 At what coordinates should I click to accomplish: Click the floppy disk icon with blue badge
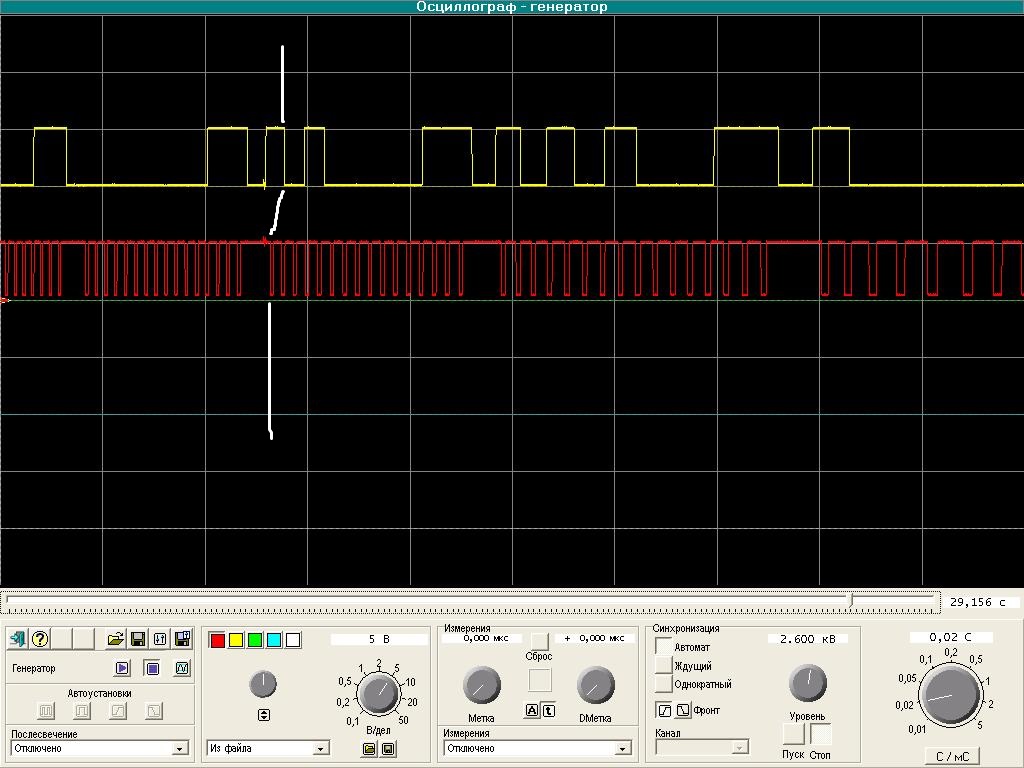(x=183, y=639)
